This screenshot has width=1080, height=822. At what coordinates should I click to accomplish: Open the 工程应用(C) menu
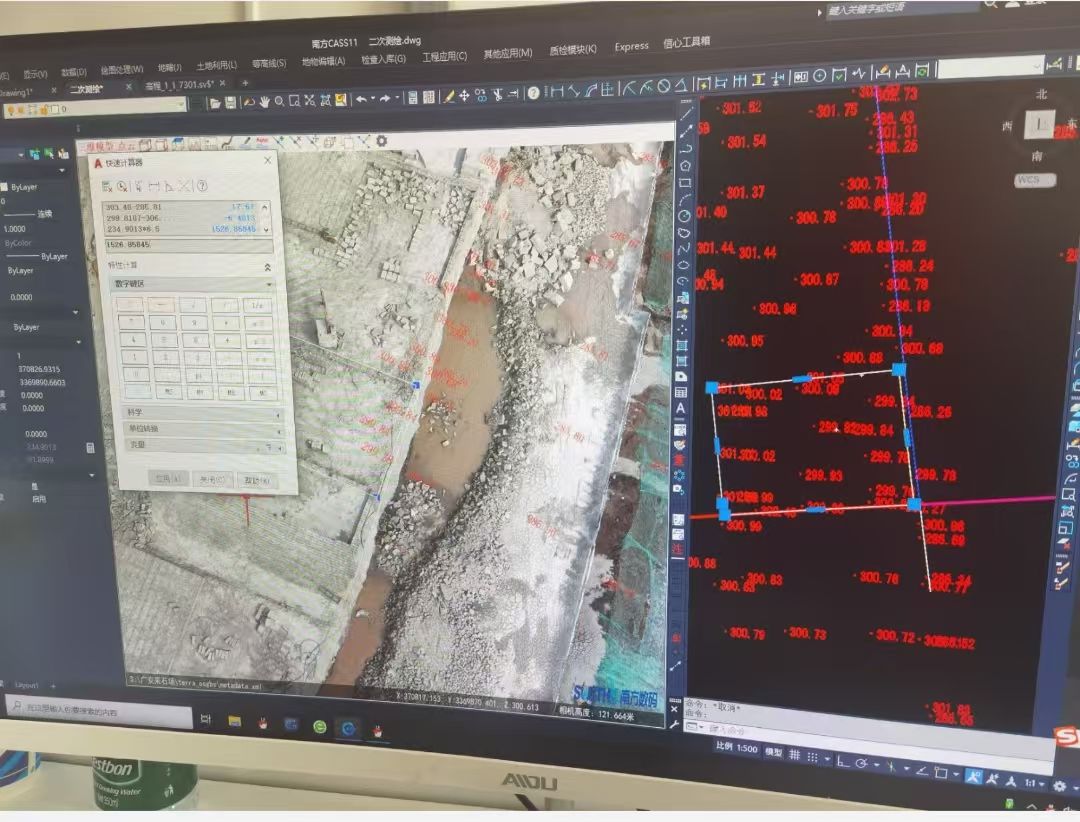[x=444, y=56]
